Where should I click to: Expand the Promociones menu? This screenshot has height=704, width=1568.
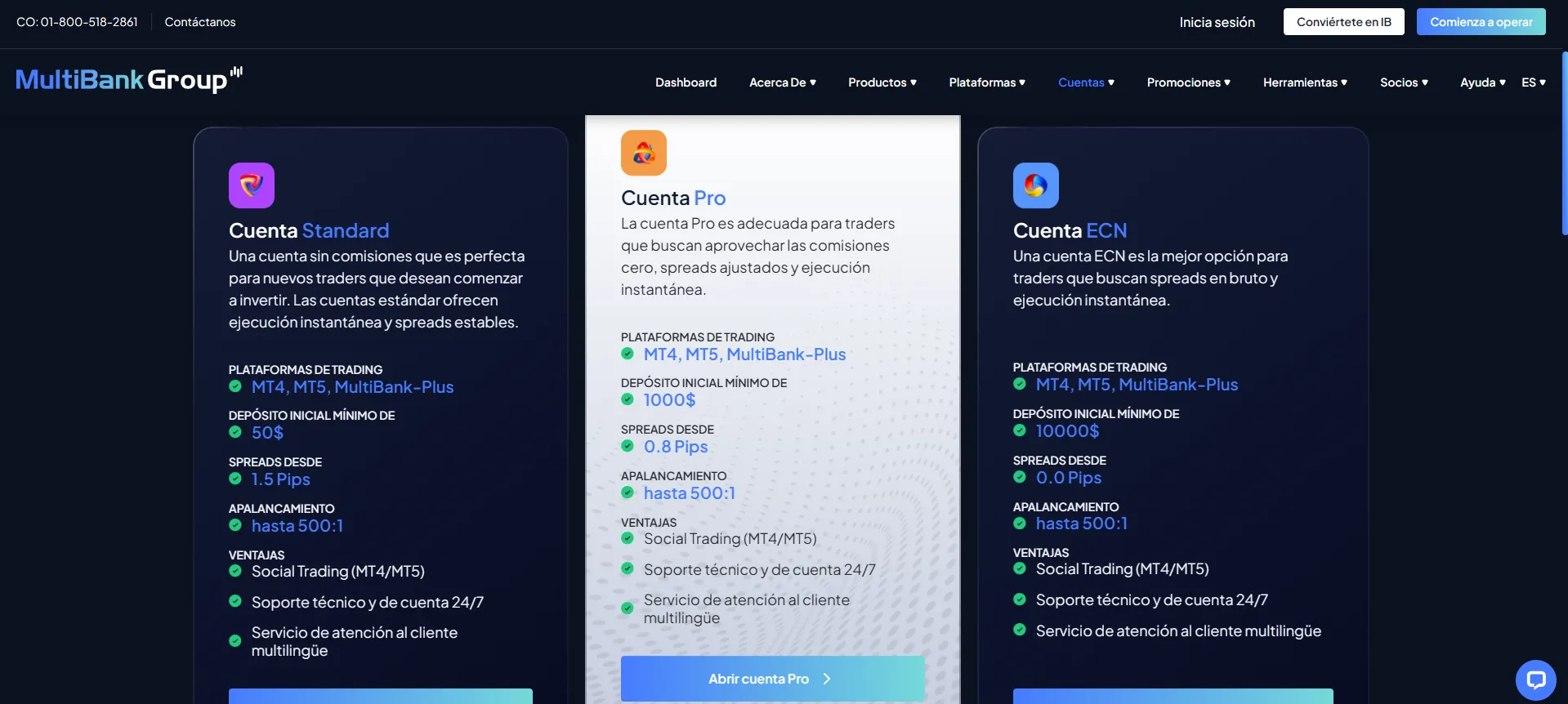pos(1188,82)
